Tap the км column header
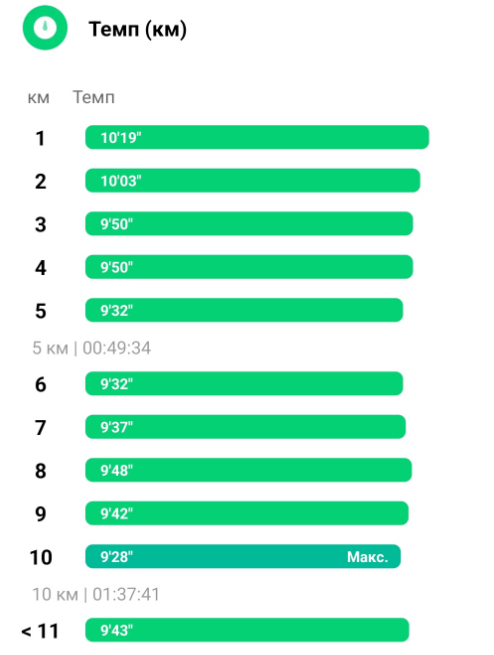Screen dimensions: 494x655 coord(38,98)
